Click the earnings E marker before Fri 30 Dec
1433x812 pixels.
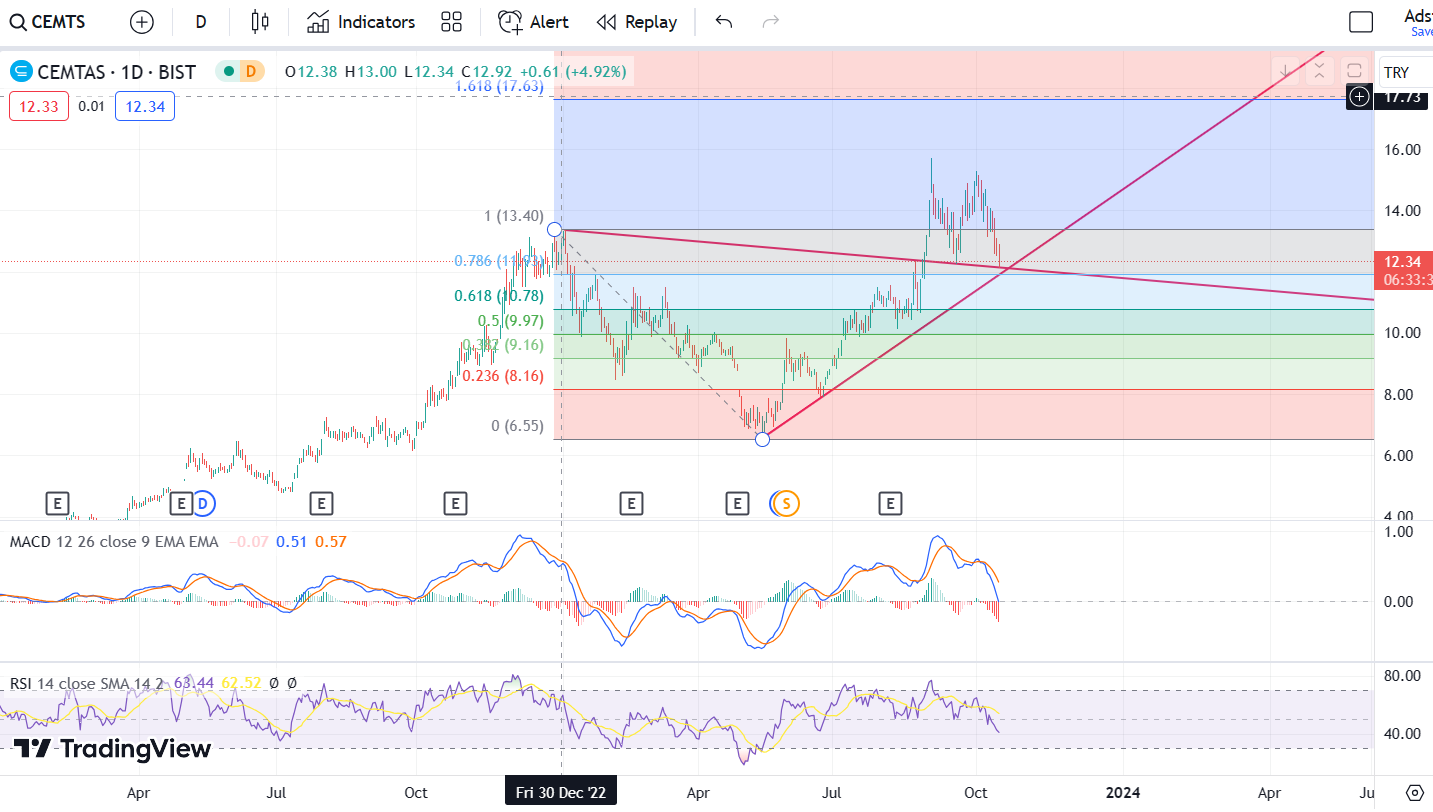click(455, 503)
